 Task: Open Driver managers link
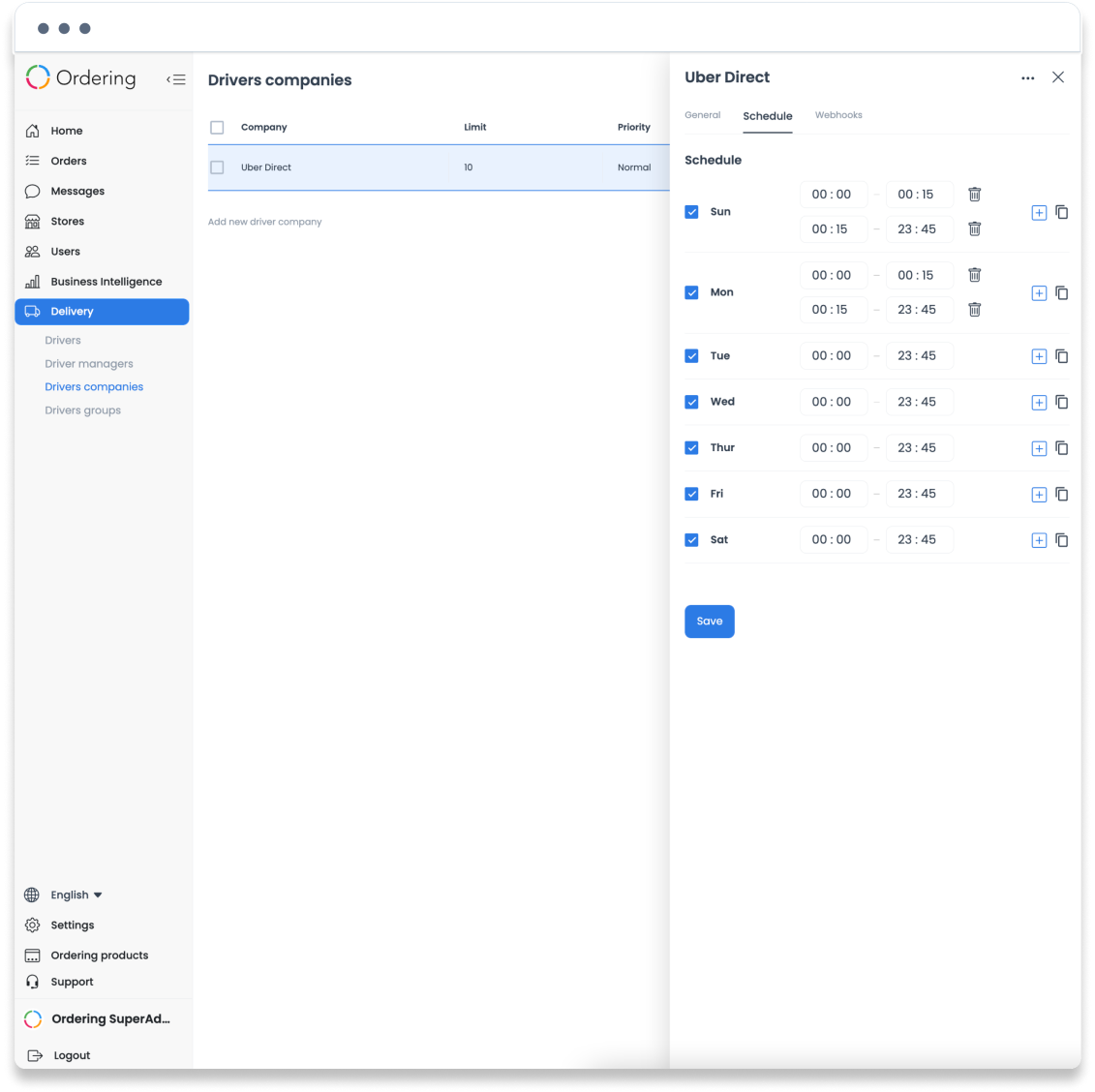click(x=89, y=364)
